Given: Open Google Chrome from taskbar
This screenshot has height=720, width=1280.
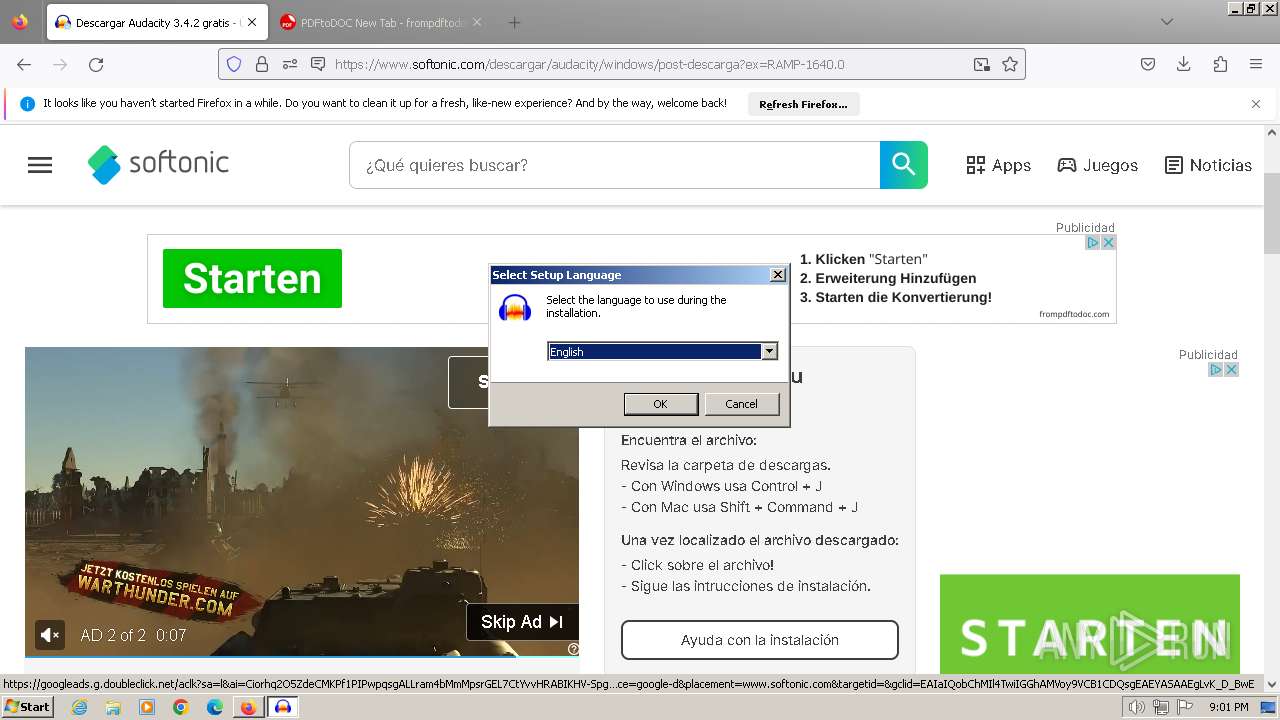Looking at the screenshot, I should (181, 707).
